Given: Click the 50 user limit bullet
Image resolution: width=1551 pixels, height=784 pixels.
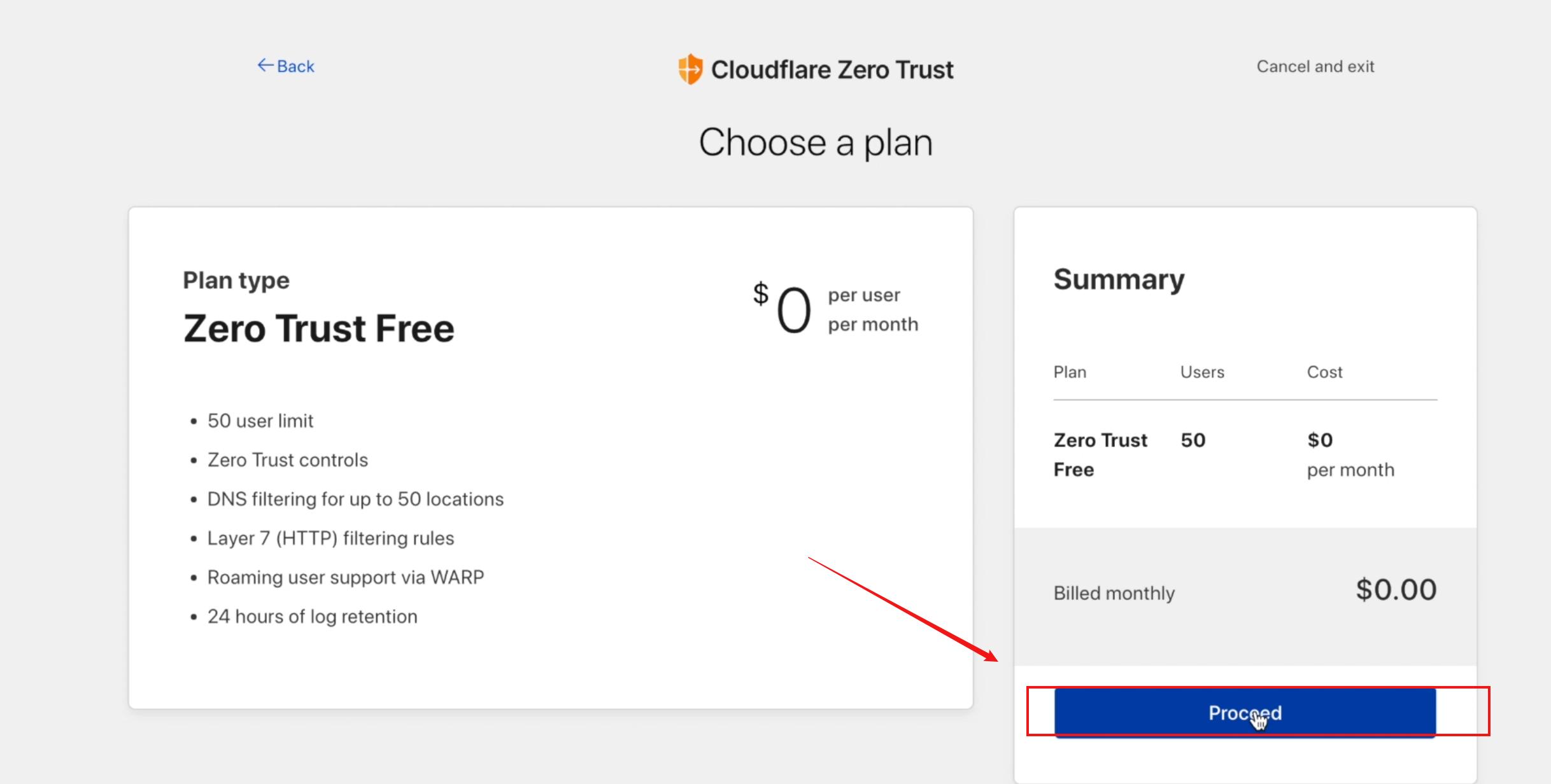Looking at the screenshot, I should point(260,421).
